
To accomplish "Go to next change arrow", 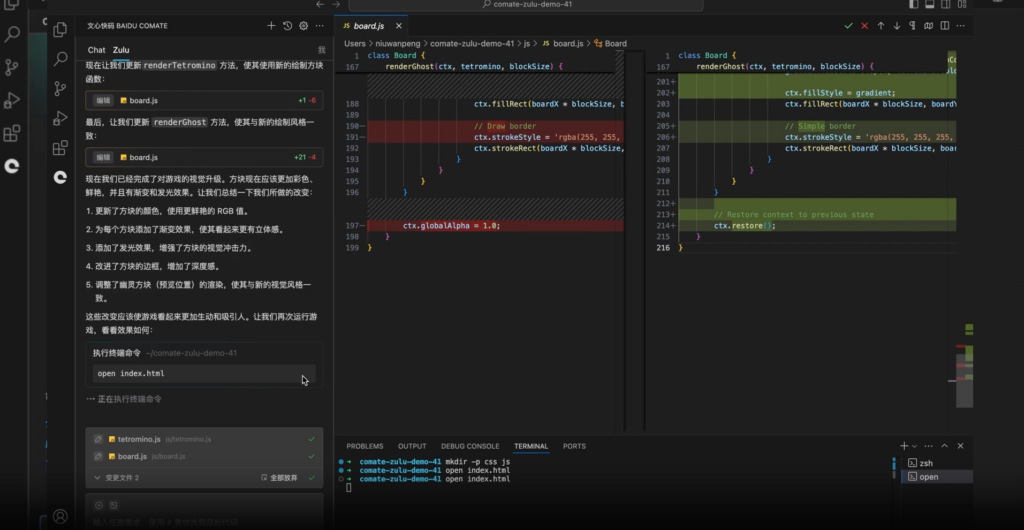I will (897, 25).
